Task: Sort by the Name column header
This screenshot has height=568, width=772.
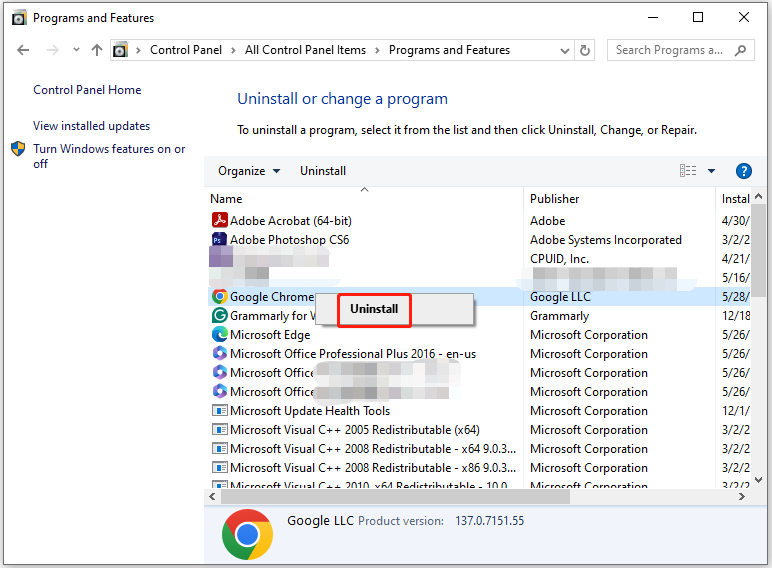Action: click(x=364, y=198)
